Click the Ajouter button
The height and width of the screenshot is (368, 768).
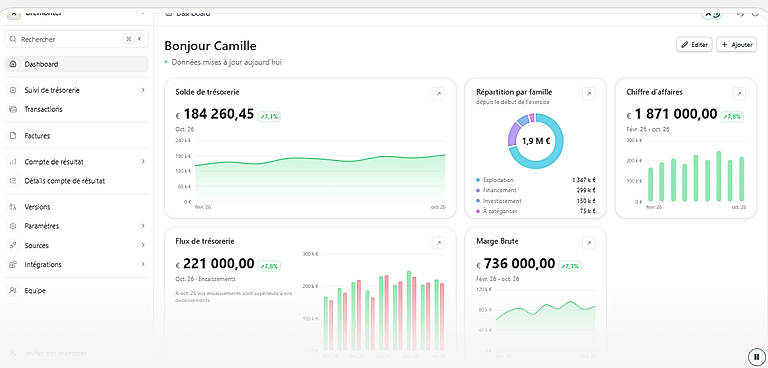tap(737, 45)
